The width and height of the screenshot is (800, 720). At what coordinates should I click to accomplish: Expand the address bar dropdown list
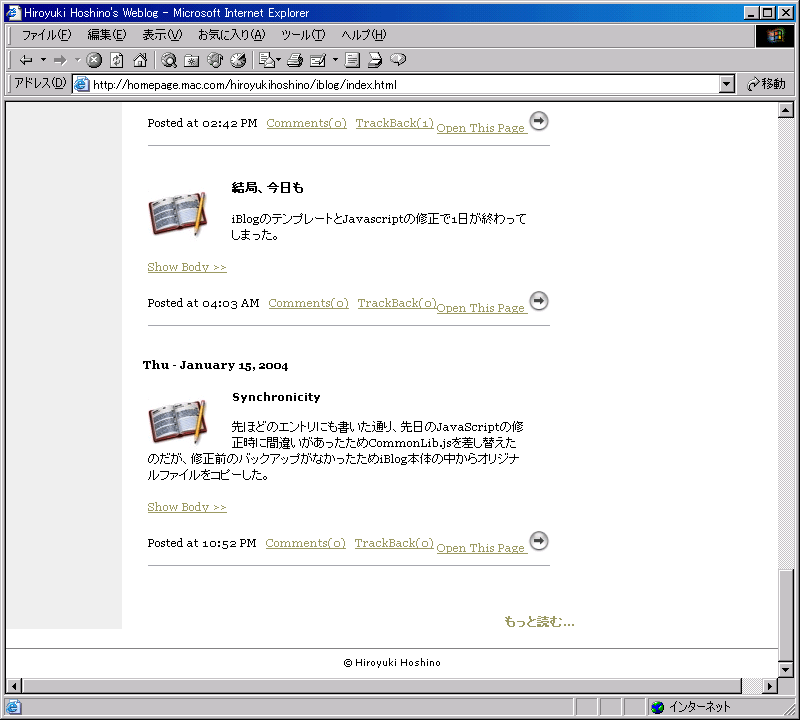click(727, 84)
